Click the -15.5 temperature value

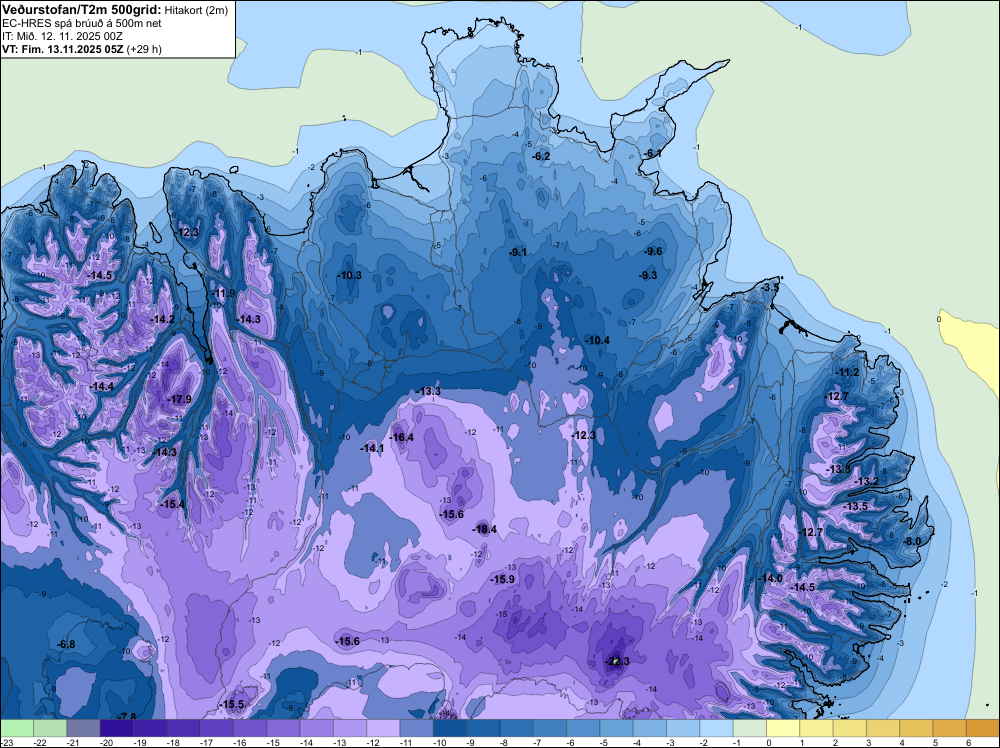[x=232, y=704]
